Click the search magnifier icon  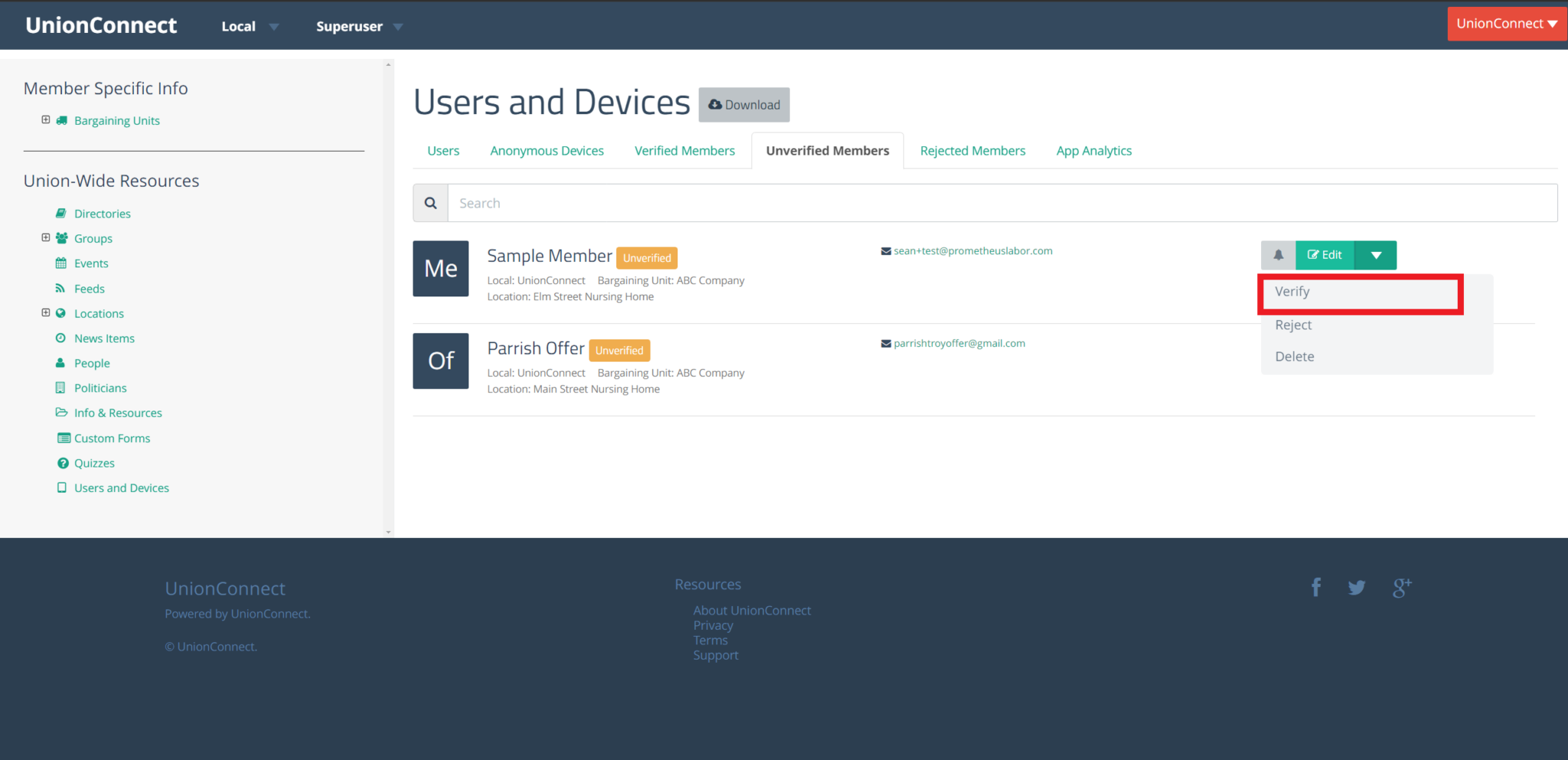pyautogui.click(x=430, y=202)
